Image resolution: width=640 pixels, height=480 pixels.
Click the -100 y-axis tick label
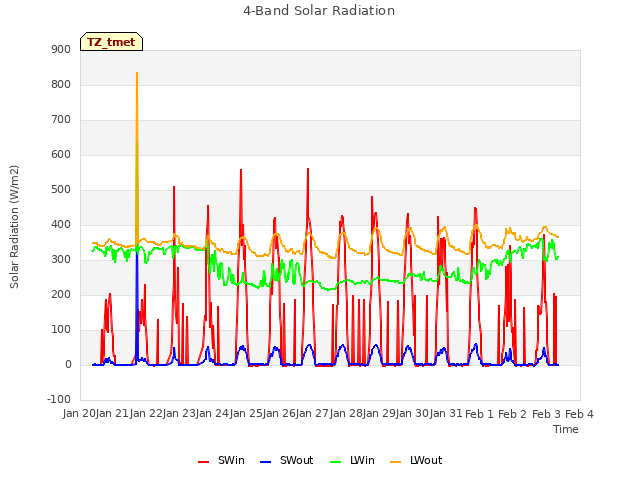[x=59, y=399]
